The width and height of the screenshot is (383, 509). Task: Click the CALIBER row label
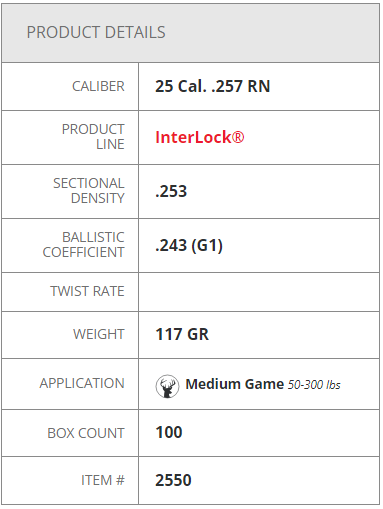pos(98,86)
